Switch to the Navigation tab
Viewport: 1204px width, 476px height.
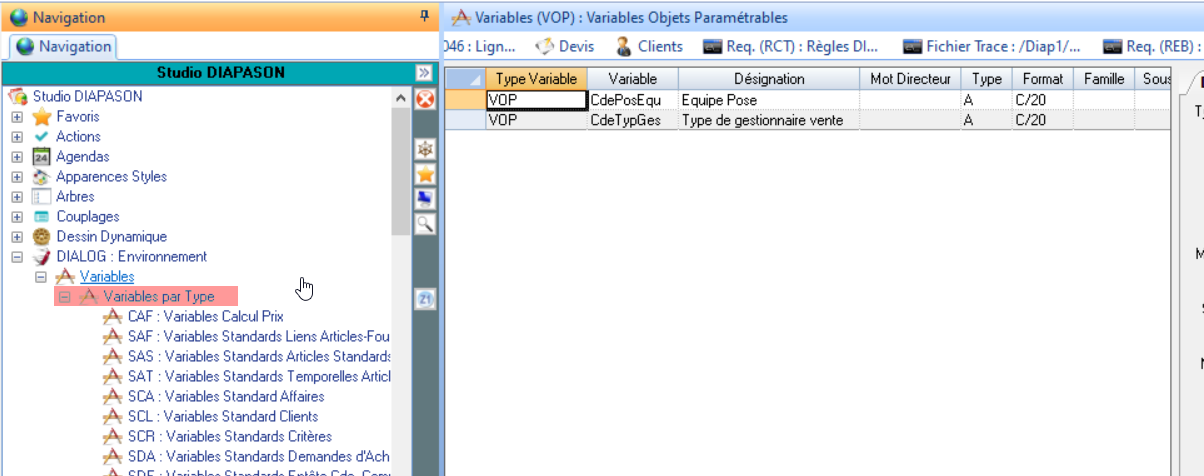(64, 46)
